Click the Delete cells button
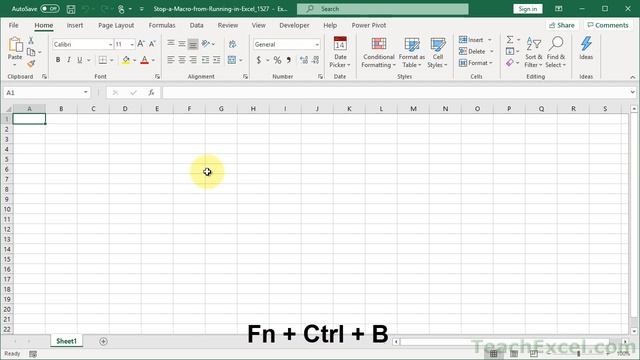This screenshot has width=640, height=360. coord(472,51)
